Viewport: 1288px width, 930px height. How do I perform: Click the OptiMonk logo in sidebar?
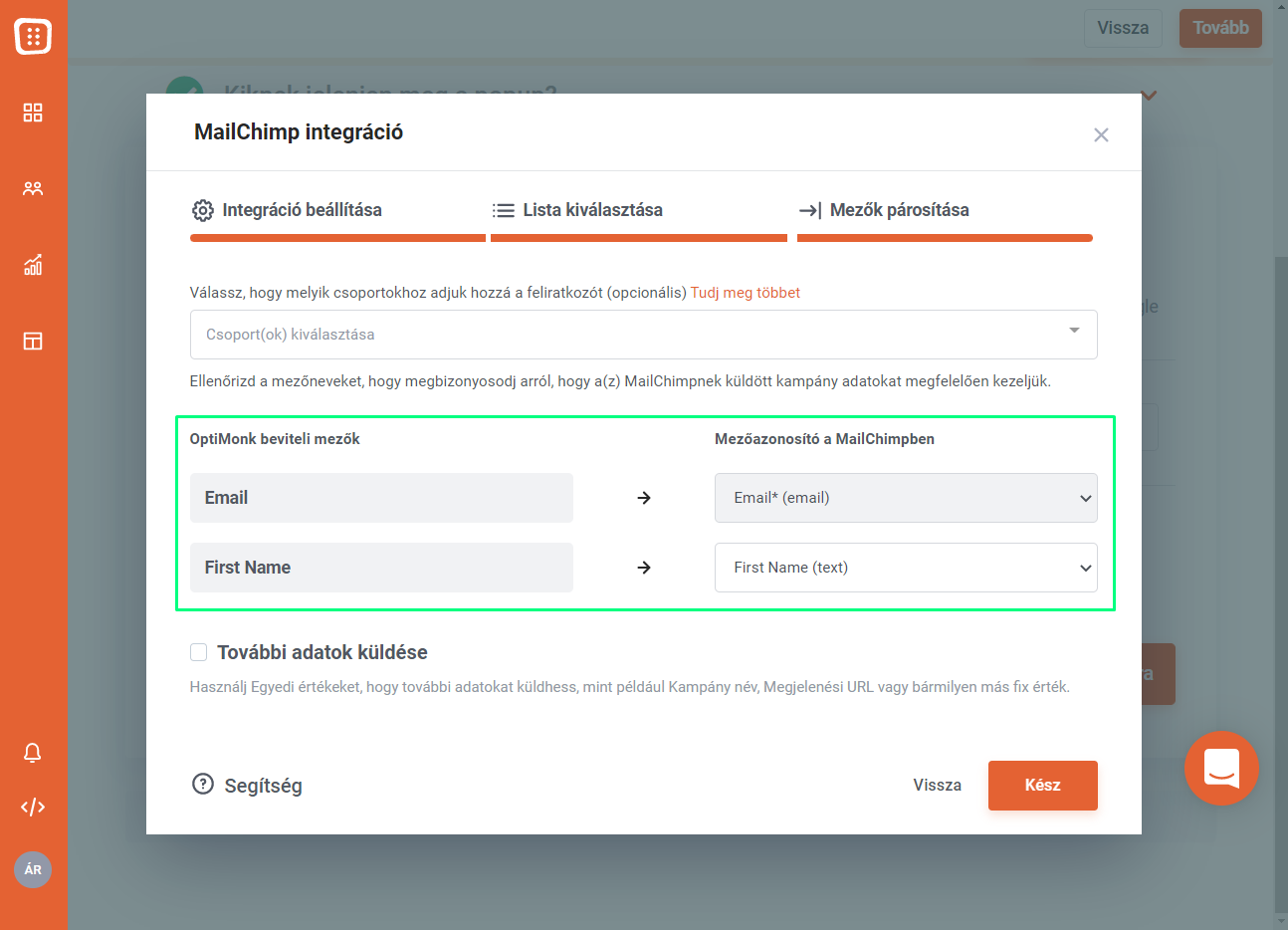point(33,36)
